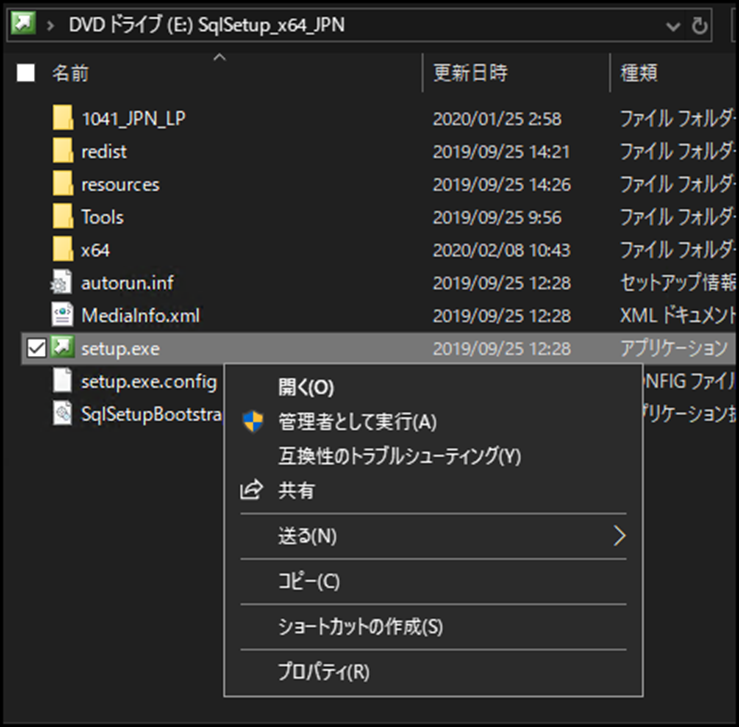
Task: Click the redist folder icon
Action: point(63,150)
